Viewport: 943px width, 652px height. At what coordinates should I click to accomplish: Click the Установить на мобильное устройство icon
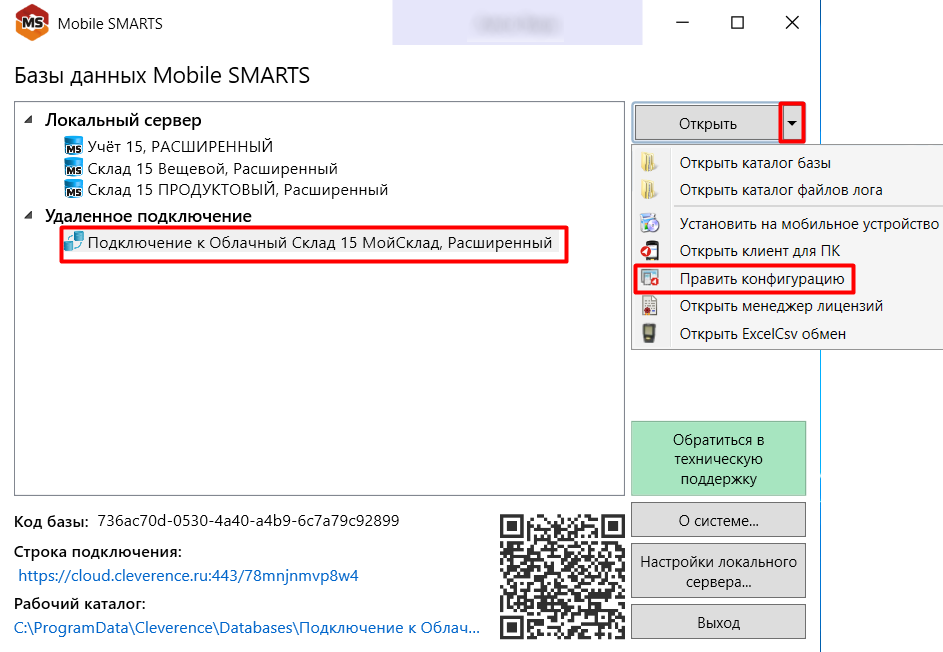tap(650, 223)
